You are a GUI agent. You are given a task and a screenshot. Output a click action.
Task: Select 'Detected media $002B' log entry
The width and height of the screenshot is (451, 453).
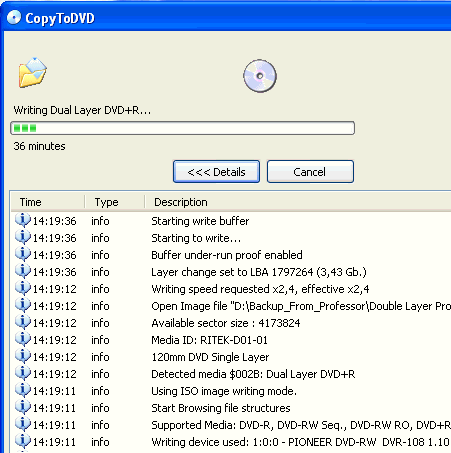(x=253, y=374)
